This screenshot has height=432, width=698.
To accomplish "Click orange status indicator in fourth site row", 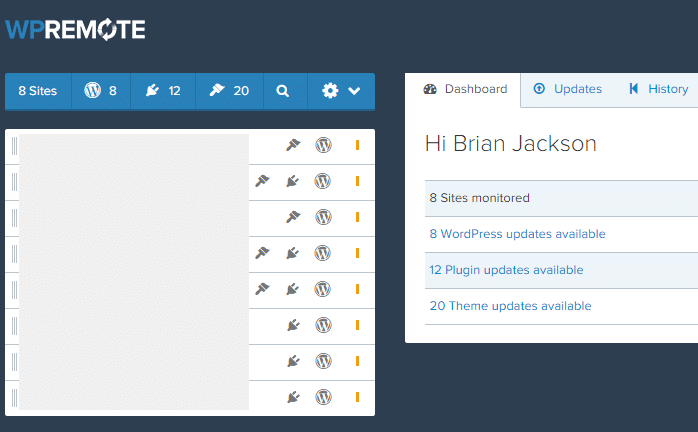I will 357,253.
